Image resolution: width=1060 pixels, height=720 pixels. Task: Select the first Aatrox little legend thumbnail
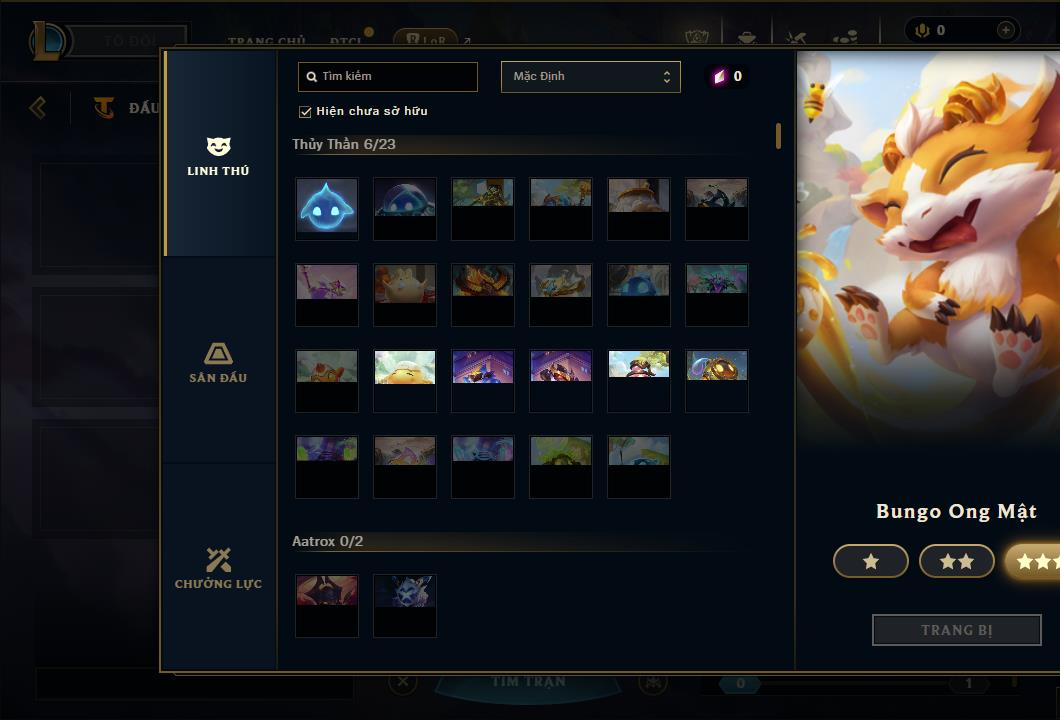pos(327,606)
